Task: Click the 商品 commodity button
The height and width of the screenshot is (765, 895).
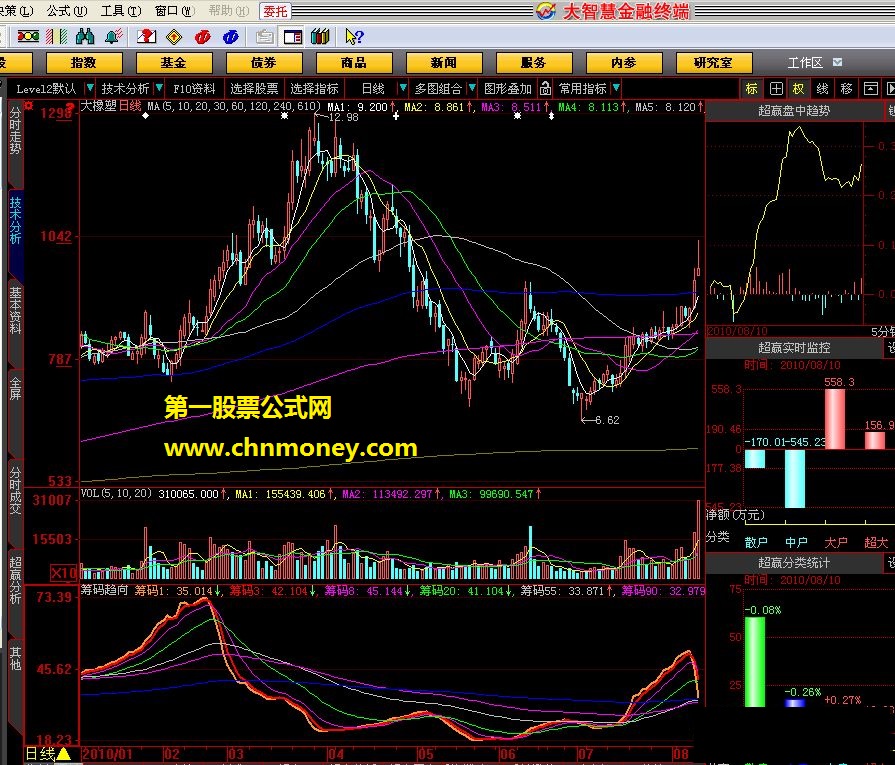Action: point(354,62)
